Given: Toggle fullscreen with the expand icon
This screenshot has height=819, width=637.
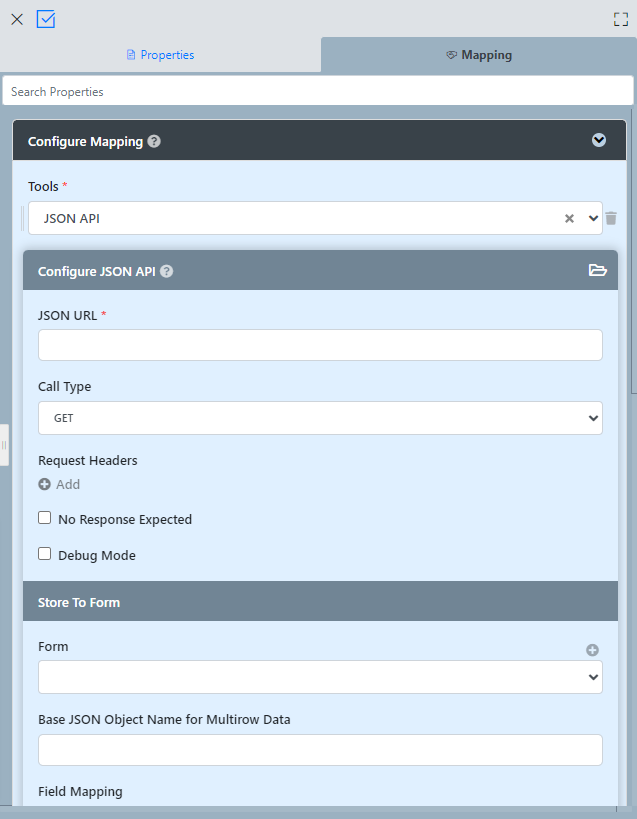Looking at the screenshot, I should pos(620,19).
